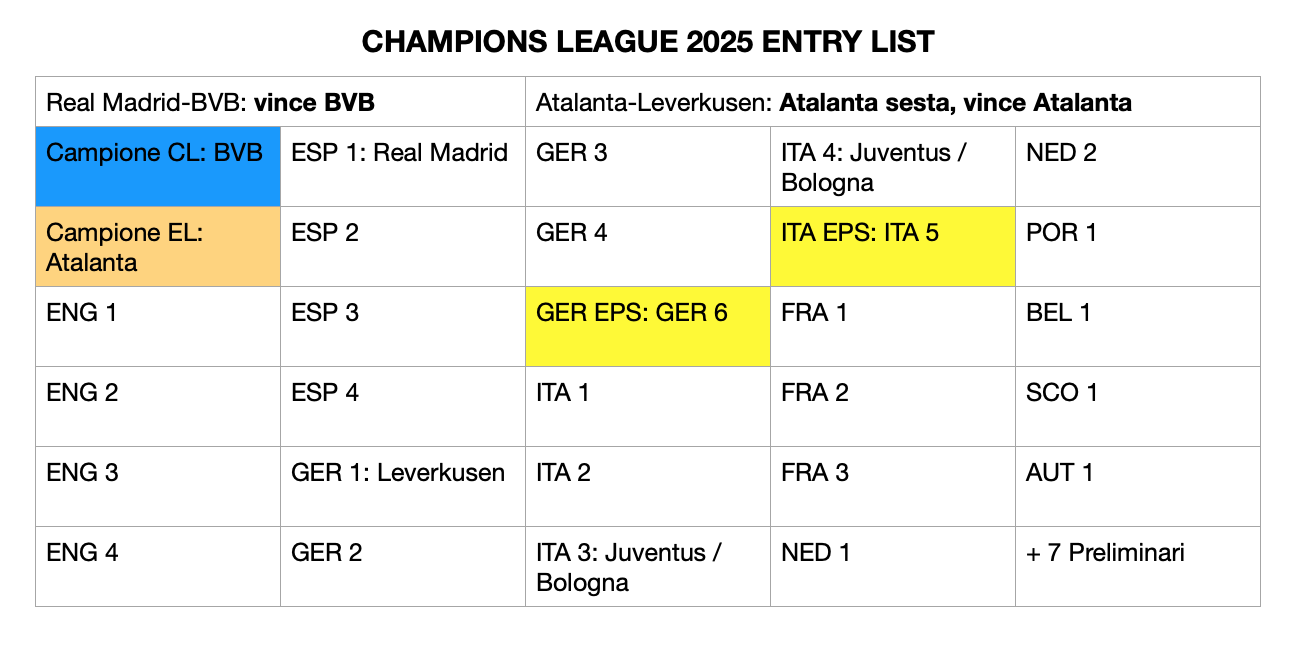Click the Real Madrid-BVB header cell

point(281,102)
